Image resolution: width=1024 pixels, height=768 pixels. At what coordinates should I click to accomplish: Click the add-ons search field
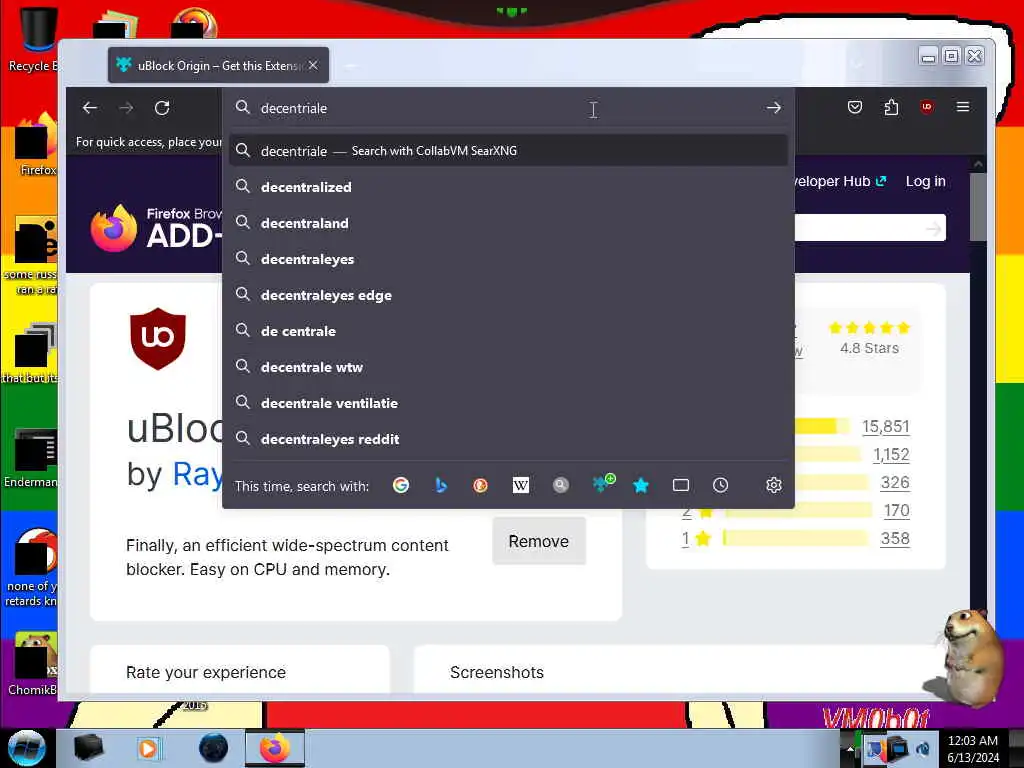pyautogui.click(x=870, y=228)
